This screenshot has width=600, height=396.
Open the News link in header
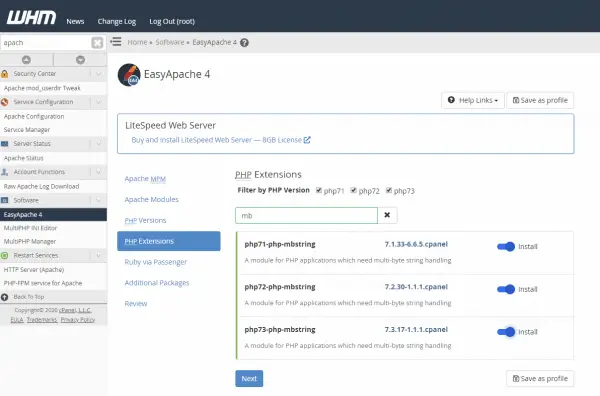[75, 21]
